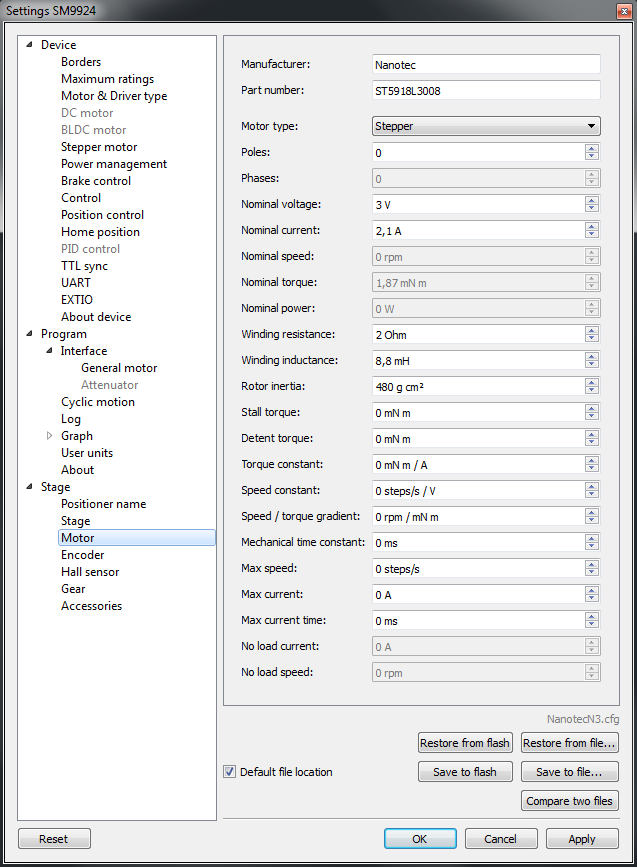Image resolution: width=637 pixels, height=868 pixels.
Task: Increment the Poles spinner value
Action: tap(592, 148)
